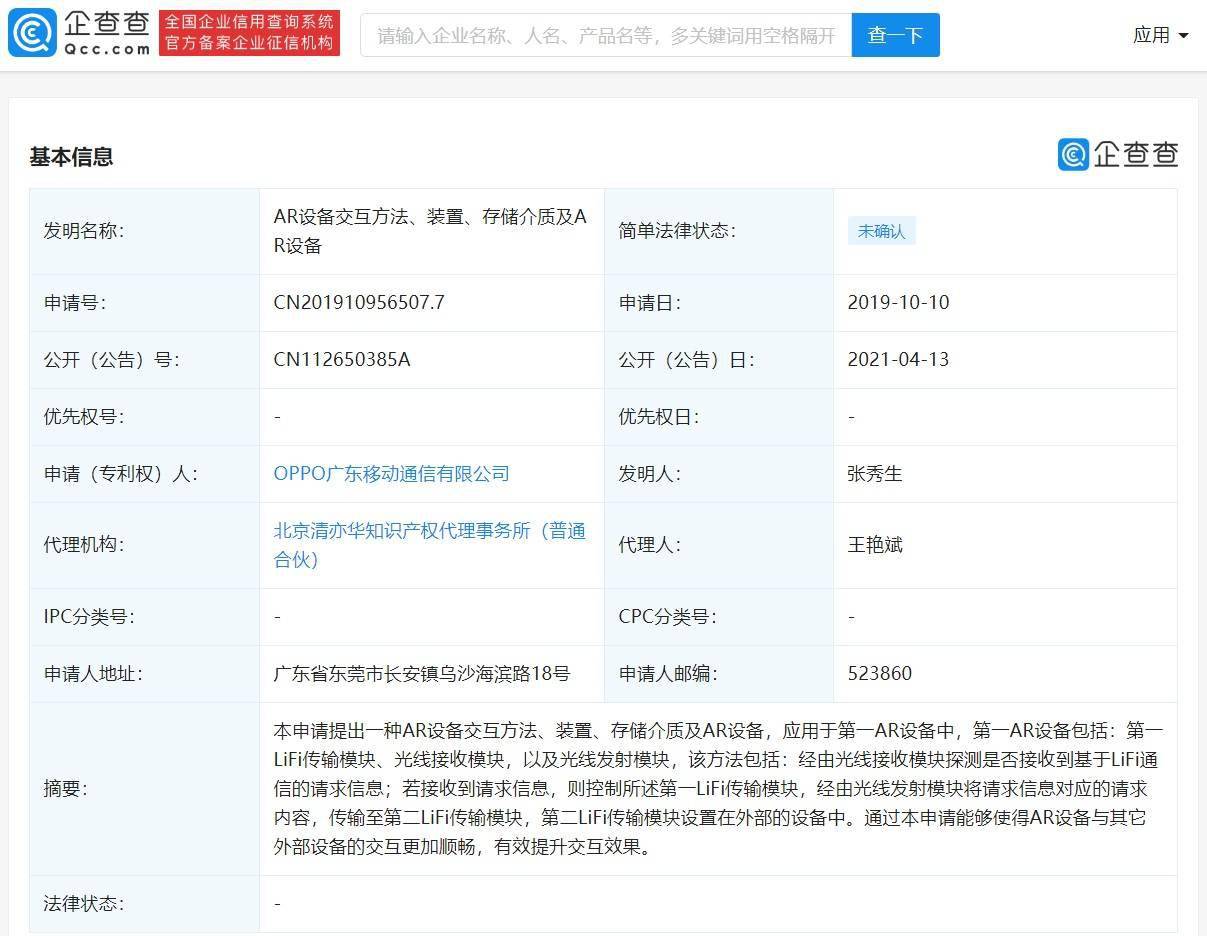Image resolution: width=1207 pixels, height=936 pixels.
Task: Click the 公开（公告）号 label cell
Action: pos(144,360)
